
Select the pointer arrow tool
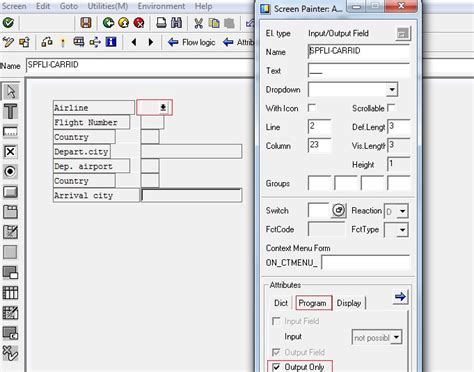point(10,91)
